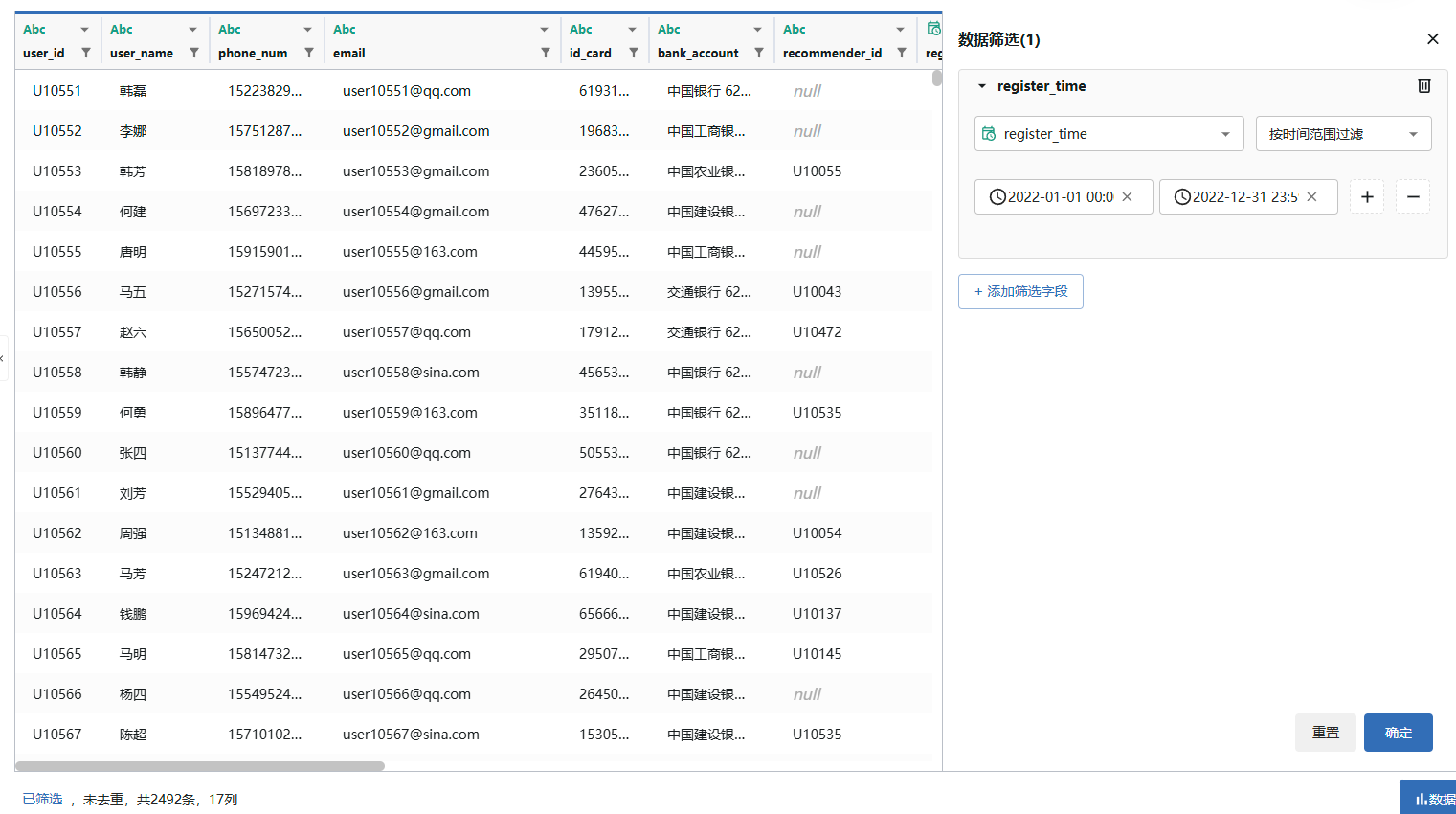Click clock icon in end time field

(1182, 196)
